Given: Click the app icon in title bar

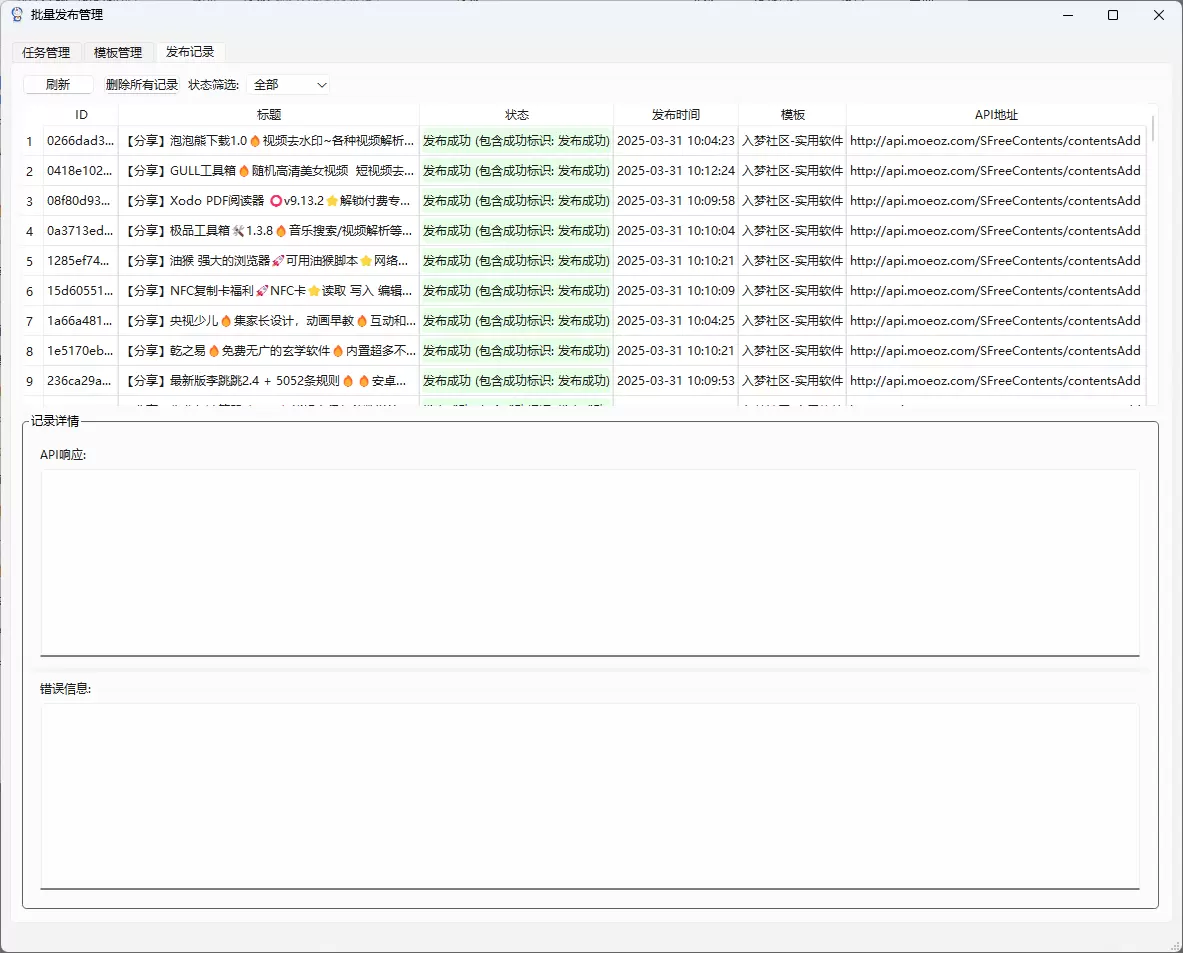Looking at the screenshot, I should click(17, 14).
